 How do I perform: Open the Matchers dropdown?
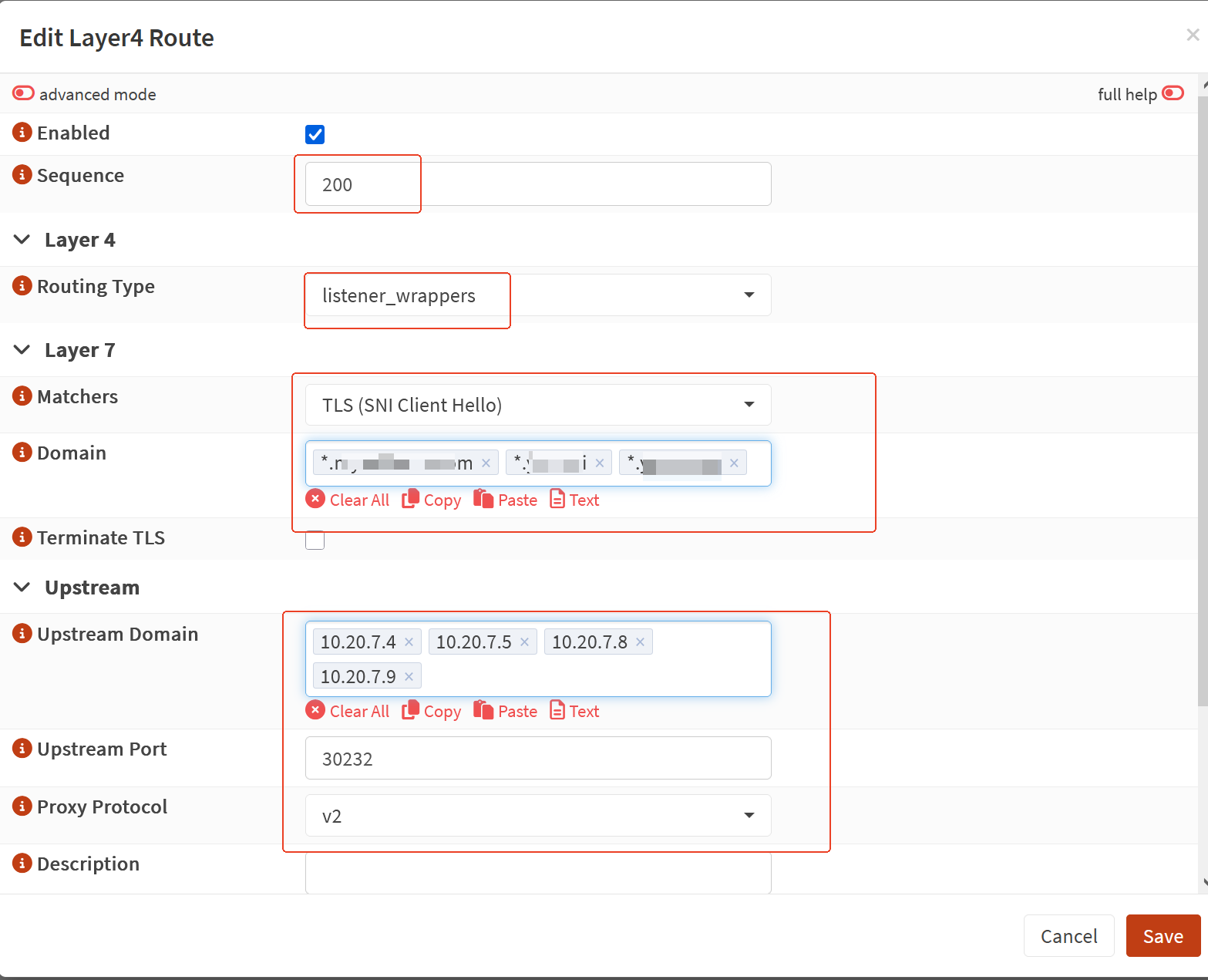pyautogui.click(x=537, y=405)
